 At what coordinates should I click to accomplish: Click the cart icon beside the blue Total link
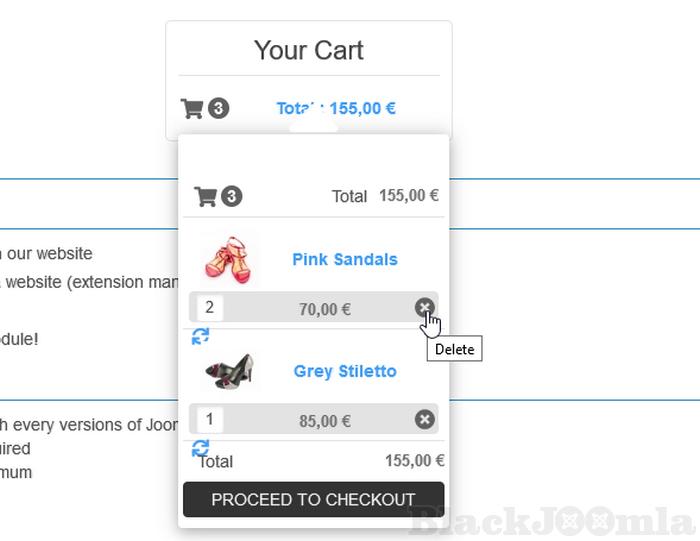191,108
